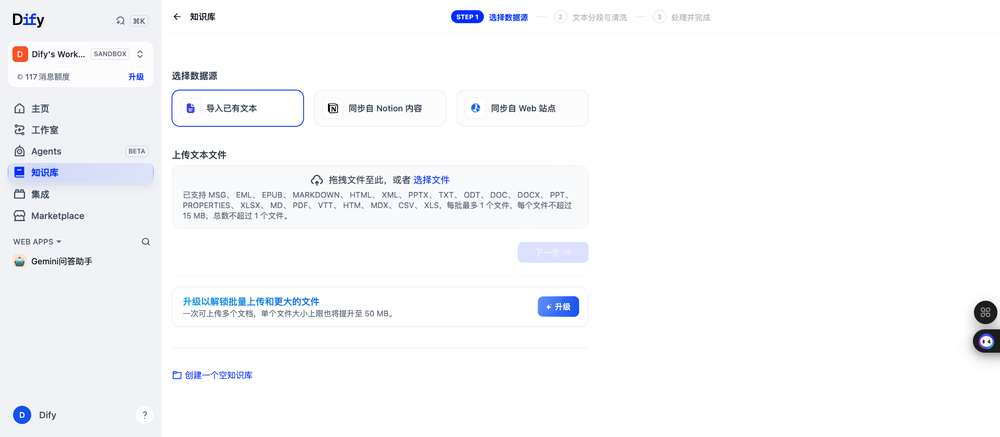This screenshot has height=437, width=1000.
Task: Open the support headset icon
Action: coord(120,20)
